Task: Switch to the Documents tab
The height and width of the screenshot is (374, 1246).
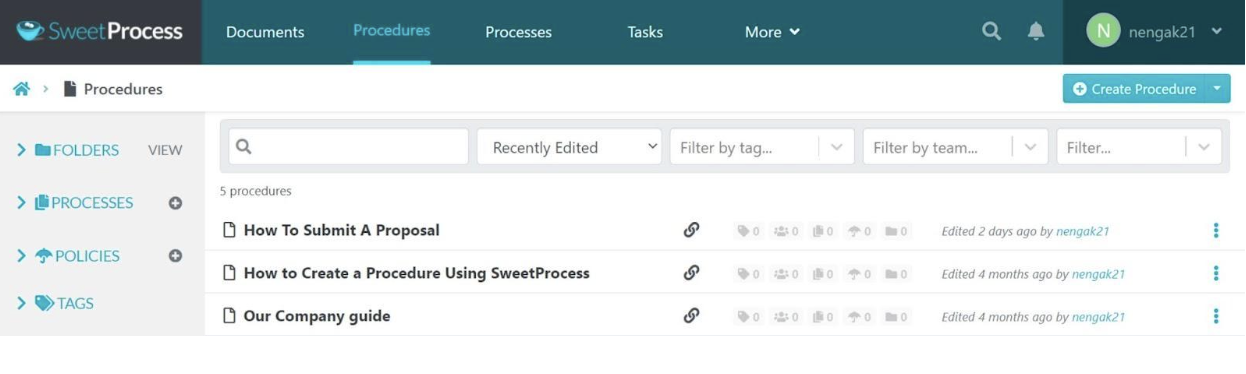Action: click(x=265, y=32)
